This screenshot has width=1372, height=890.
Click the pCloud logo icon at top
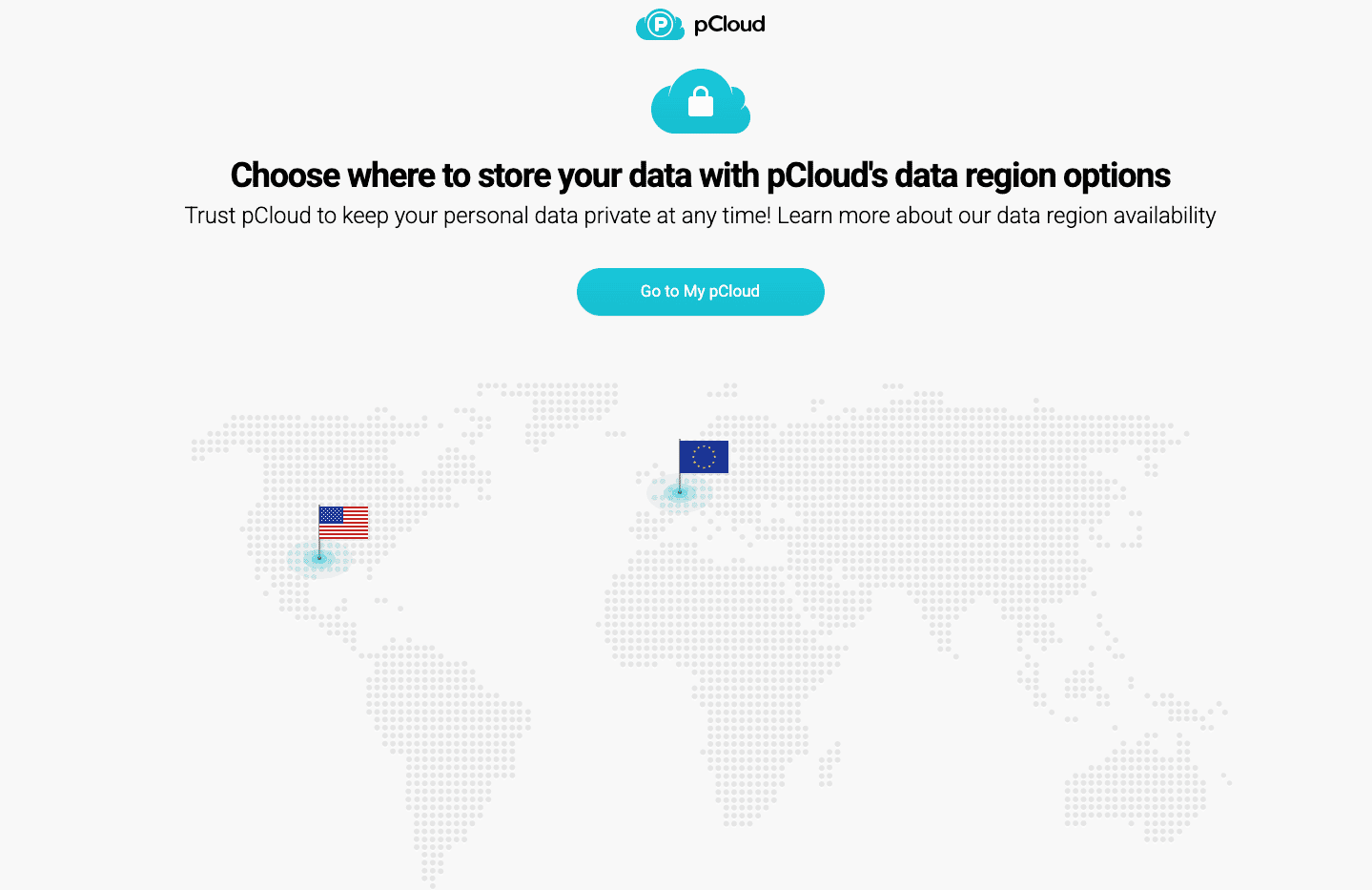(x=660, y=24)
